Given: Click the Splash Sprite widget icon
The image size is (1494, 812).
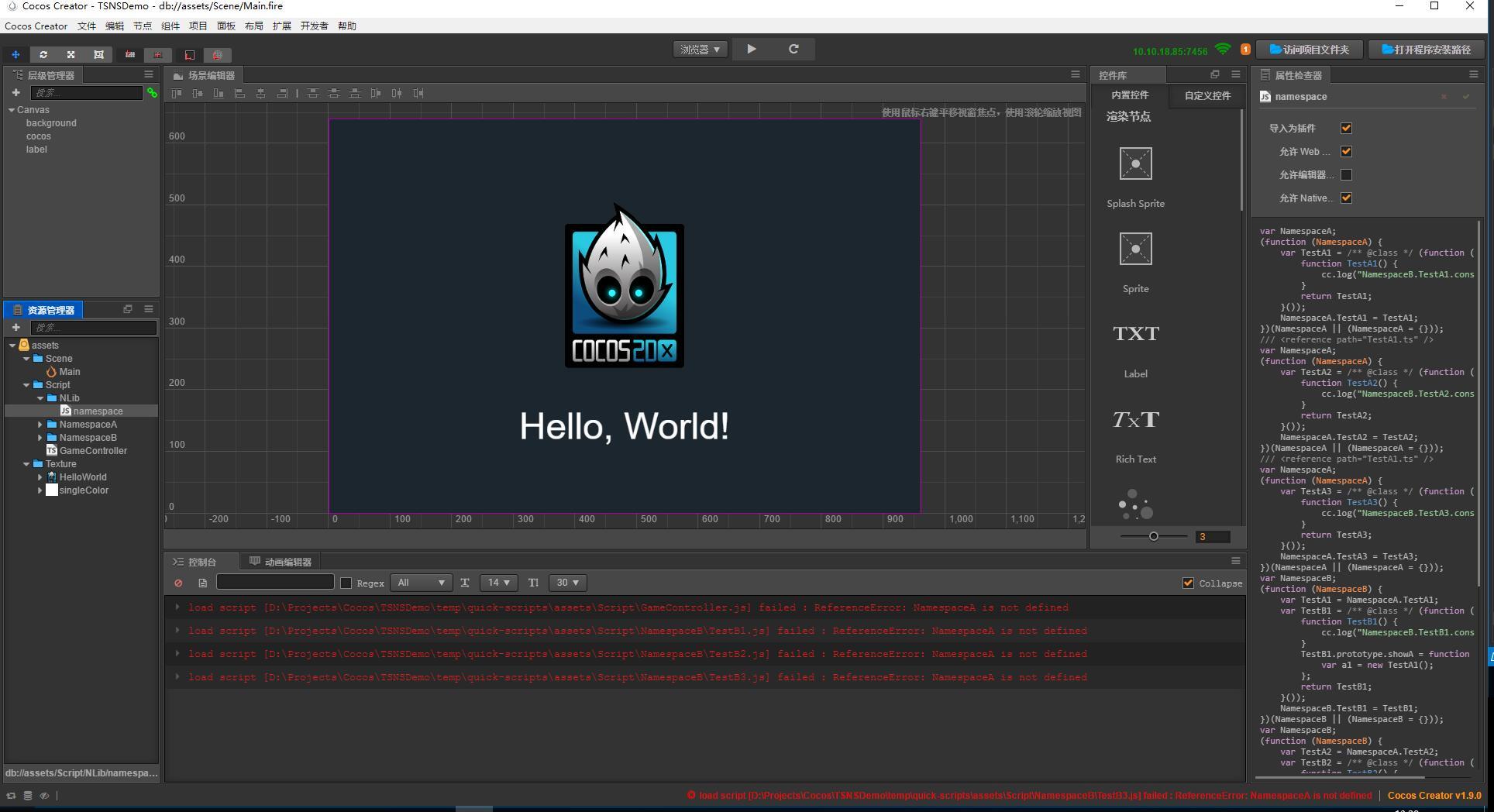Looking at the screenshot, I should coord(1136,163).
